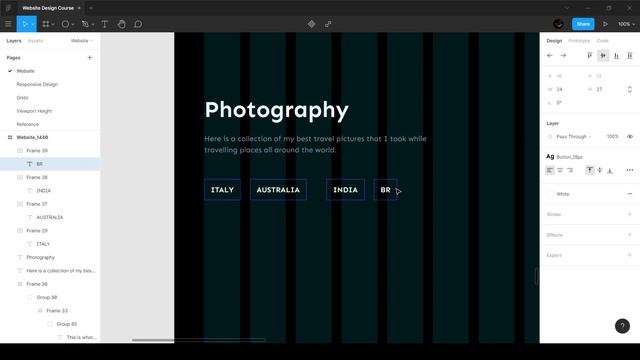Click the layer opacity 100% field
The width and height of the screenshot is (640, 360).
point(612,136)
